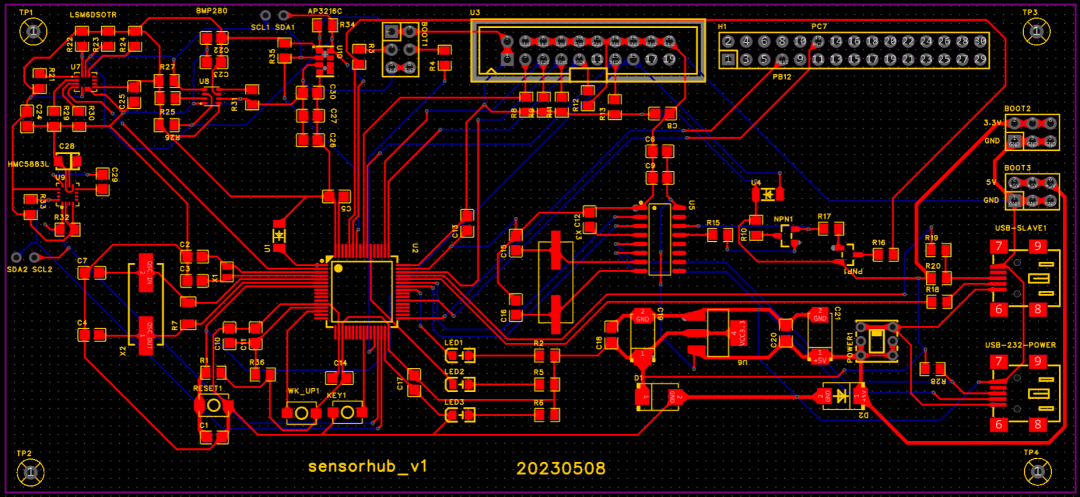Click square pin 1 of header H1
Image resolution: width=1080 pixels, height=497 pixels.
[727, 60]
